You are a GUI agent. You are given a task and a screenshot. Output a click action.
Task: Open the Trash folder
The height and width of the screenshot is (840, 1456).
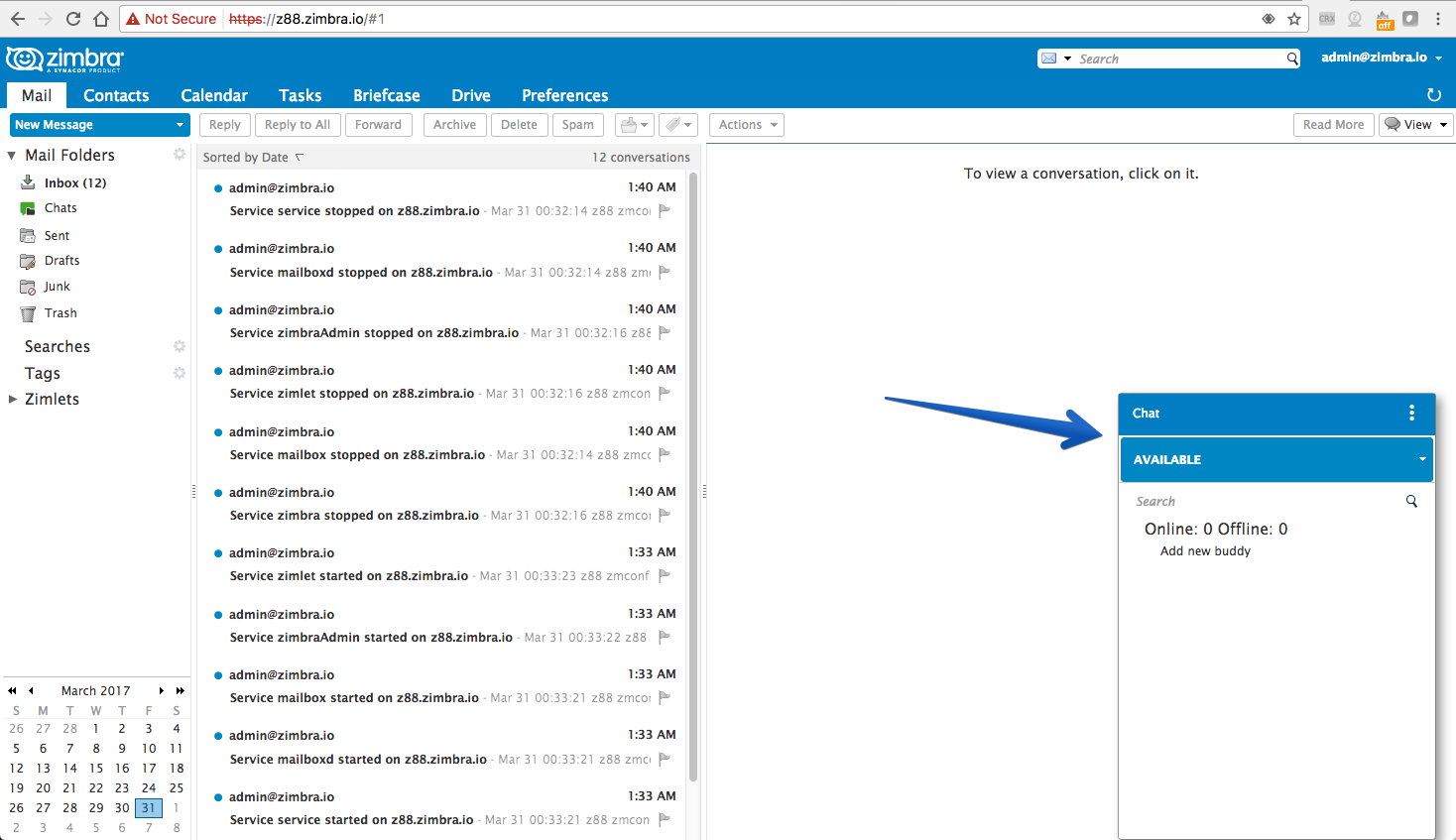click(x=60, y=313)
